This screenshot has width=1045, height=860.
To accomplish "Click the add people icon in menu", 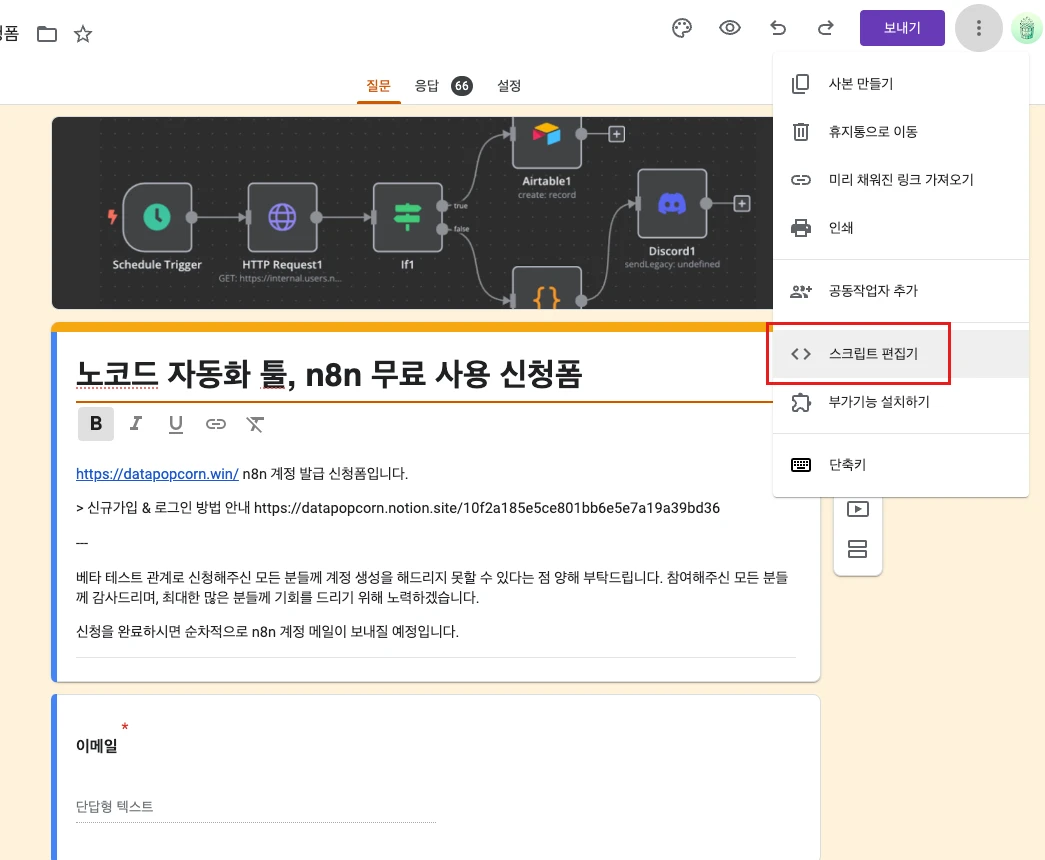I will coord(800,291).
